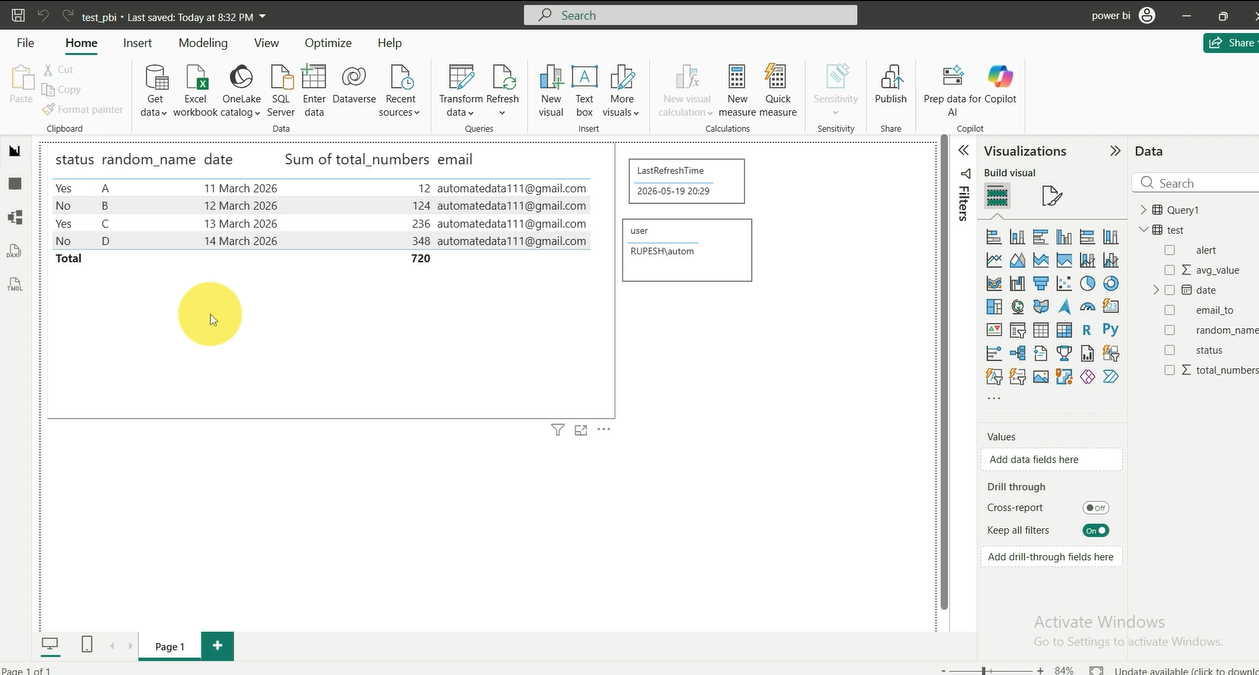This screenshot has width=1259, height=675.
Task: Create a New measure
Action: (x=737, y=91)
